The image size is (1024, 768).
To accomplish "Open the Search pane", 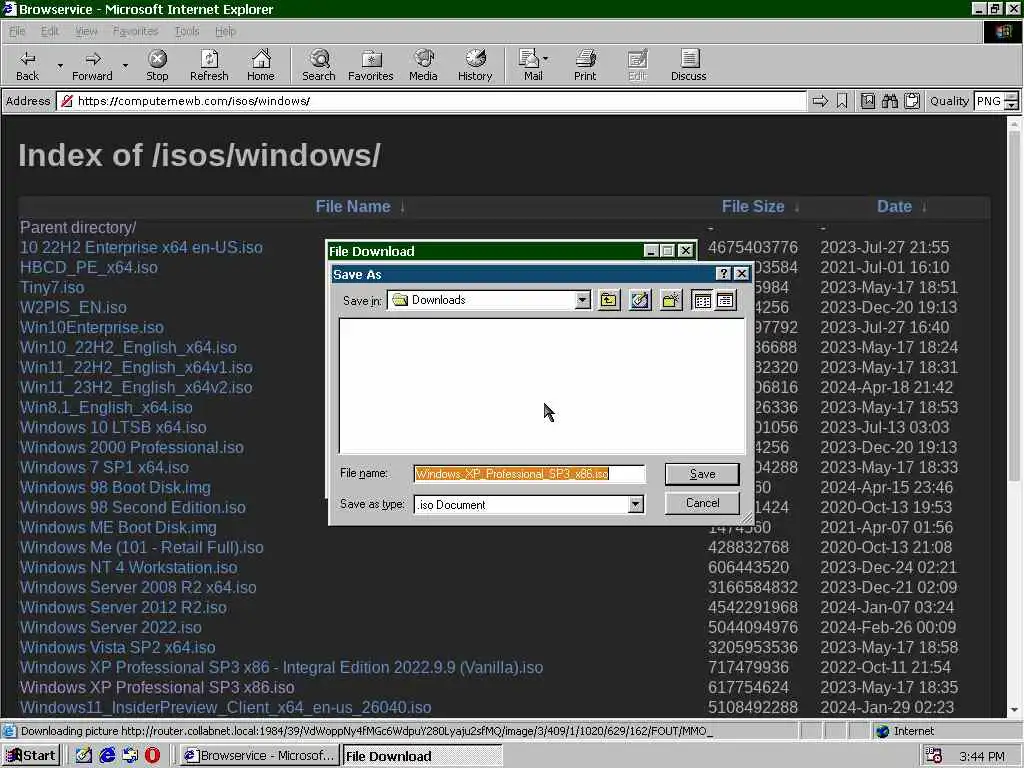I will [x=319, y=65].
